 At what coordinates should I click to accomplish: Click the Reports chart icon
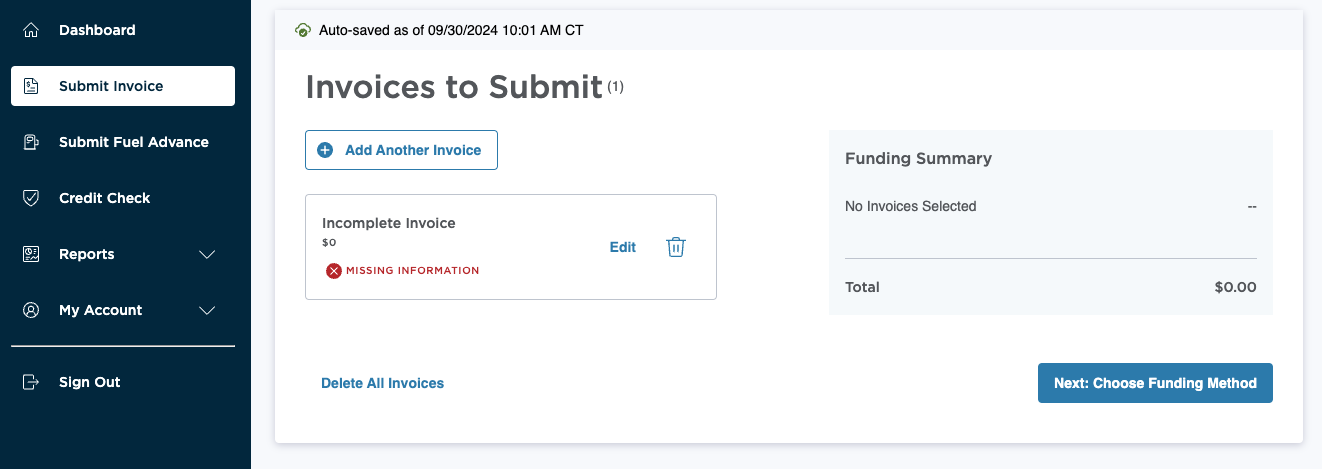(x=31, y=254)
